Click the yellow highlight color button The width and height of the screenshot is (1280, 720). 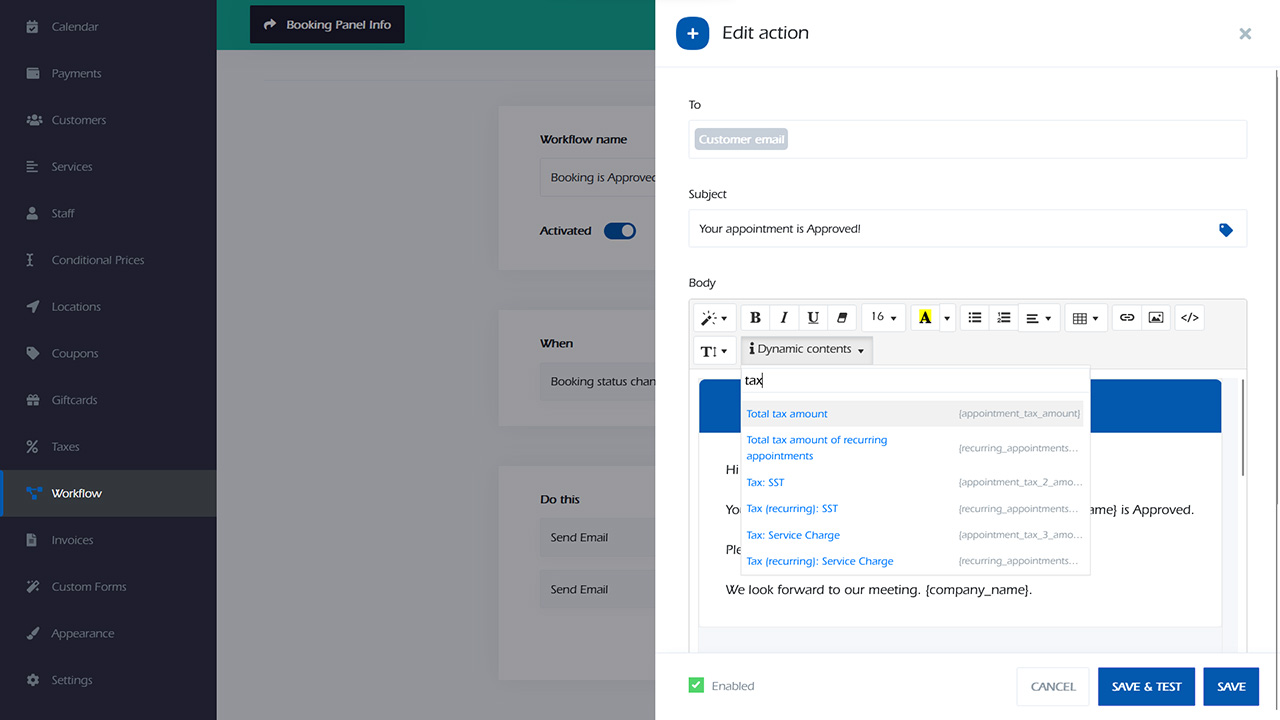pyautogui.click(x=925, y=318)
